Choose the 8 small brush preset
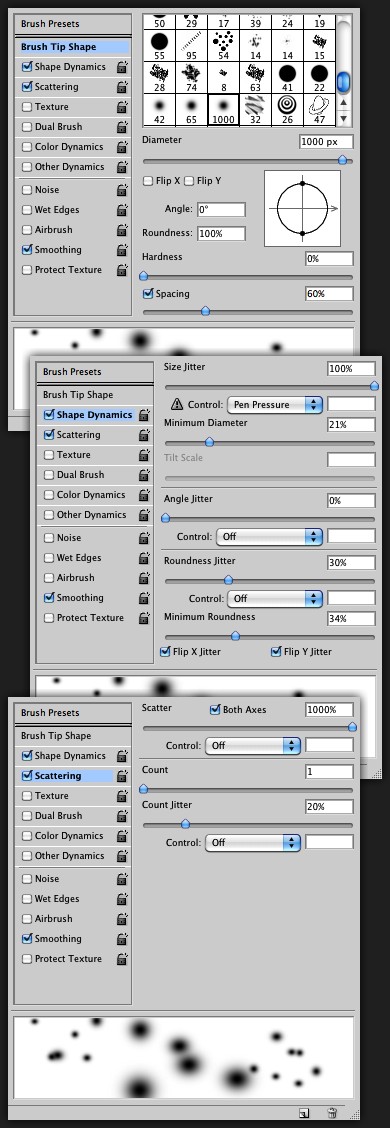Image resolution: width=390 pixels, height=1128 pixels. point(224,77)
